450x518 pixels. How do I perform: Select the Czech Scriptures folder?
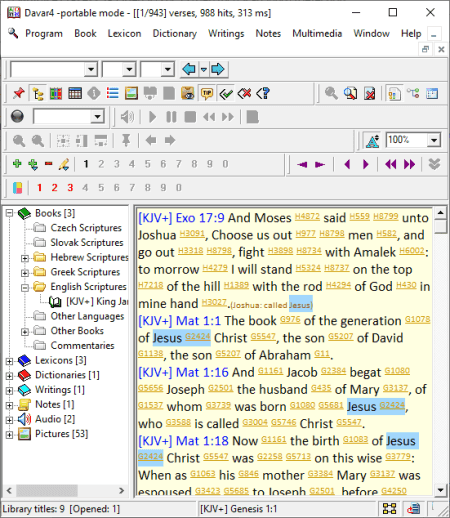86,228
